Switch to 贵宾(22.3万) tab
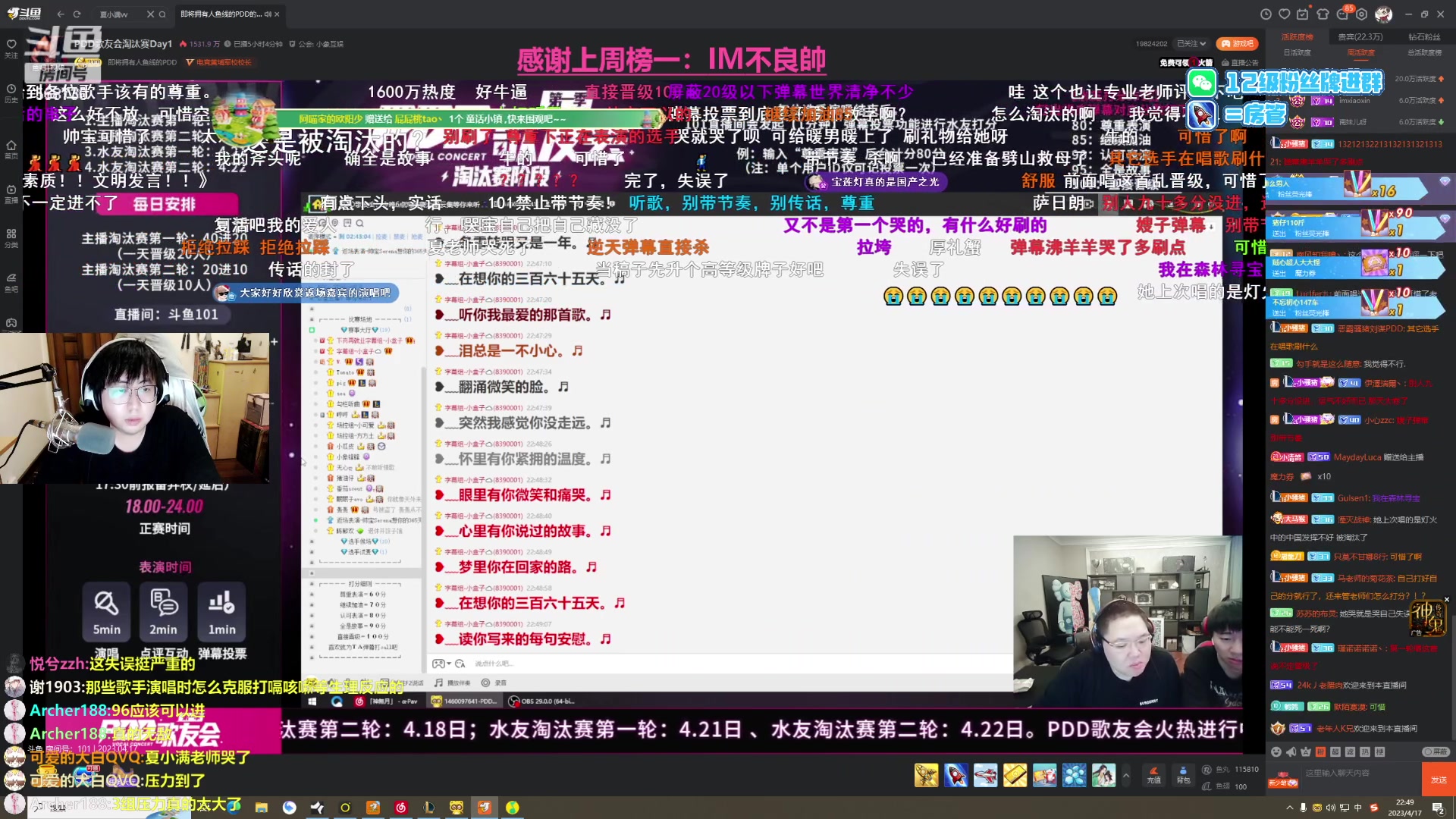1456x819 pixels. coord(1360,36)
